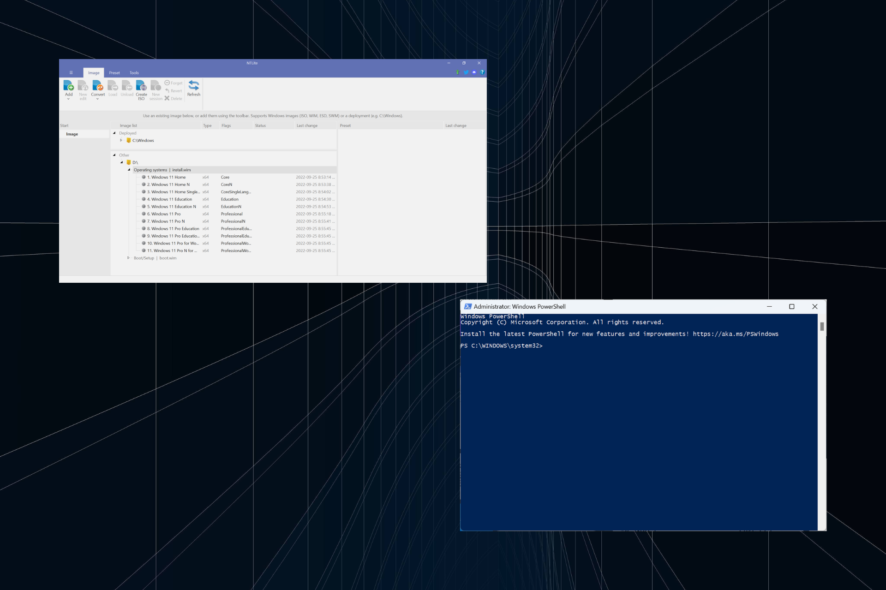886x590 pixels.
Task: Switch to the Image ribbon tab
Action: 93,73
